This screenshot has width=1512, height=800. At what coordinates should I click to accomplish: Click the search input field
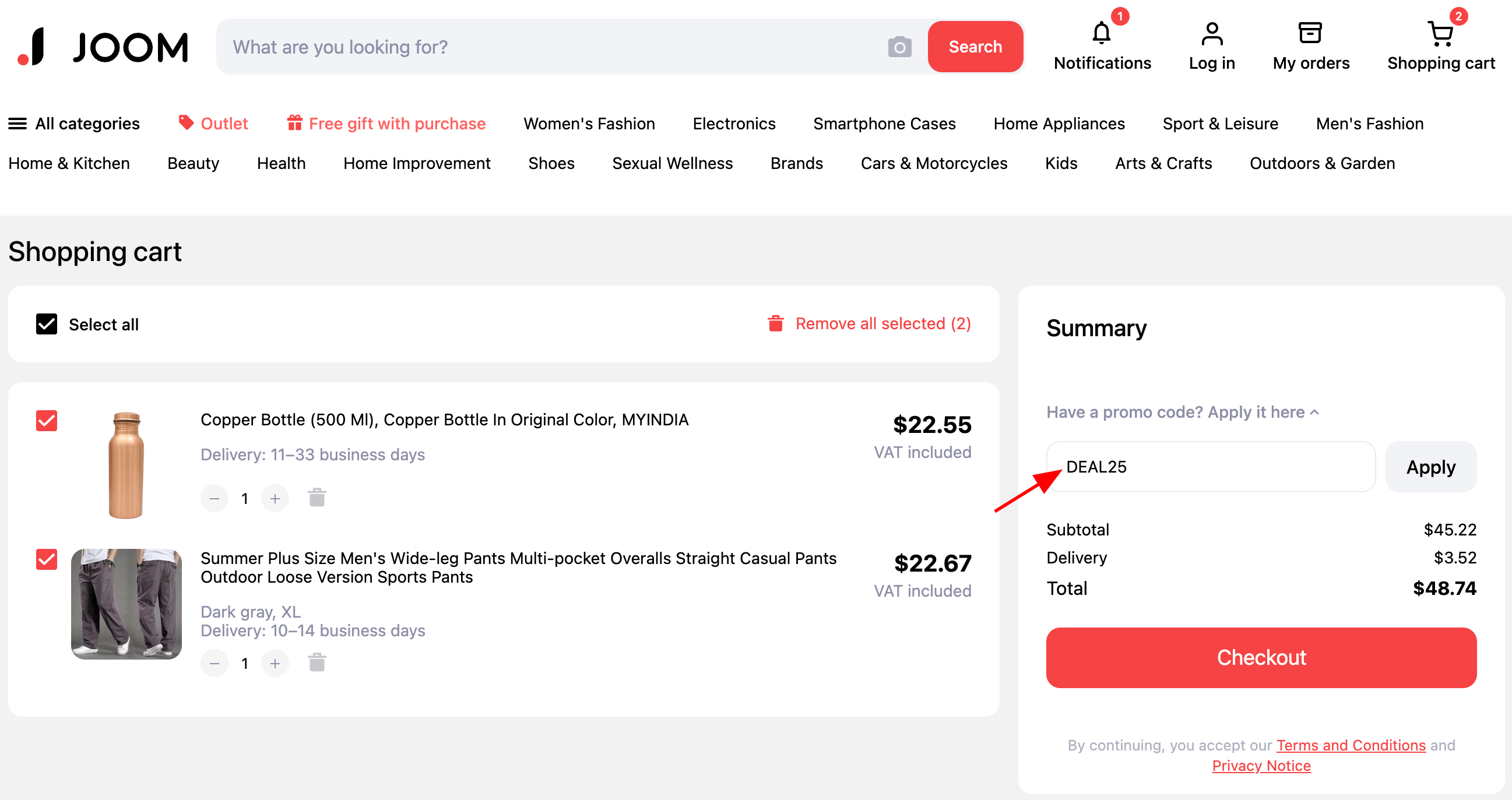[x=552, y=47]
